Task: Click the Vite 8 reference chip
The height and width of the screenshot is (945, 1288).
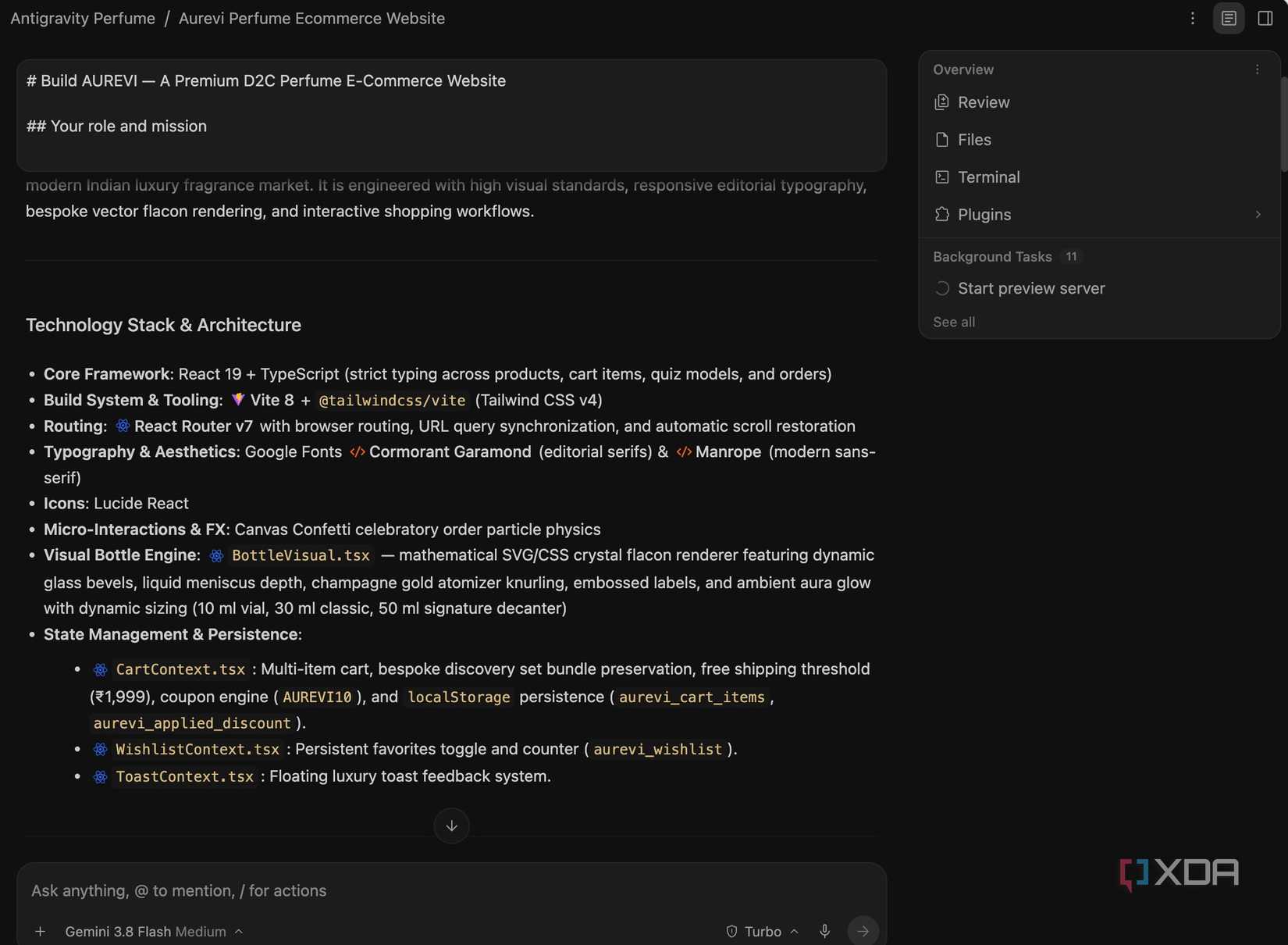Action: [262, 400]
